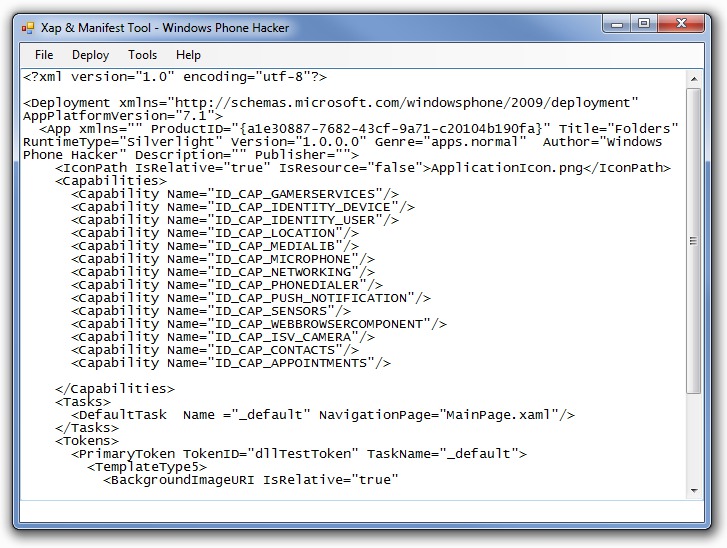This screenshot has height=548, width=727.
Task: Click the ID_CAP_PHONEDIALER capability line
Action: click(x=227, y=285)
